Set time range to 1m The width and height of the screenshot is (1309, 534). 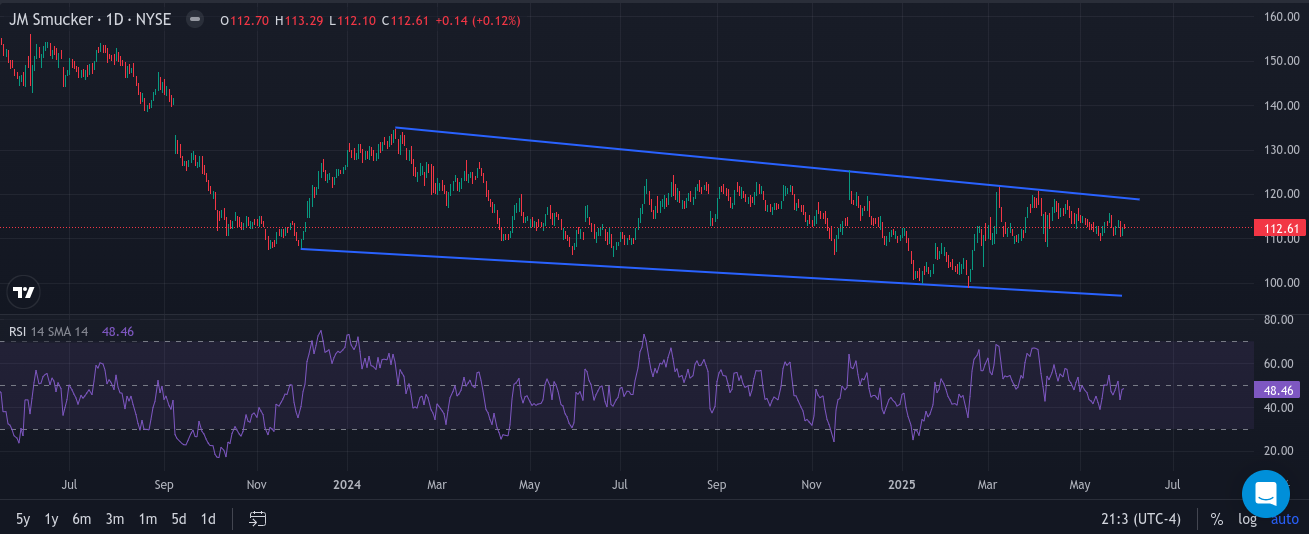[x=147, y=519]
